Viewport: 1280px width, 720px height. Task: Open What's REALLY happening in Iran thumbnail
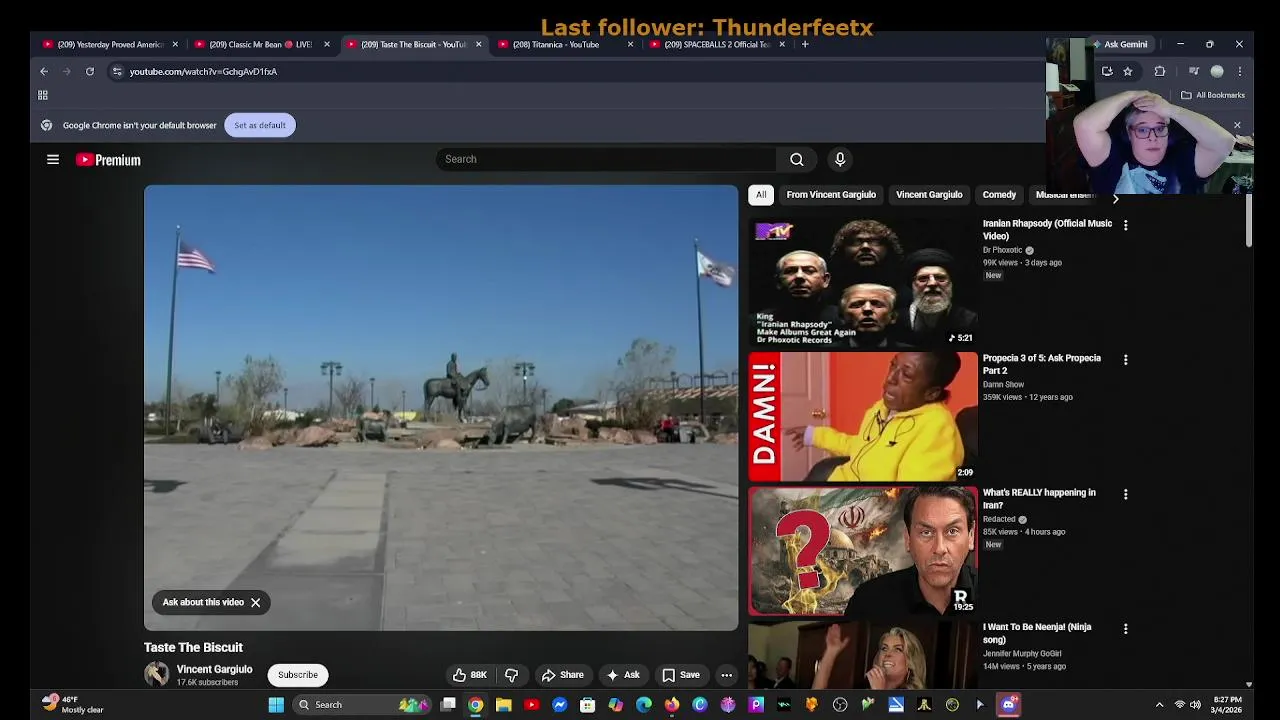pyautogui.click(x=863, y=551)
